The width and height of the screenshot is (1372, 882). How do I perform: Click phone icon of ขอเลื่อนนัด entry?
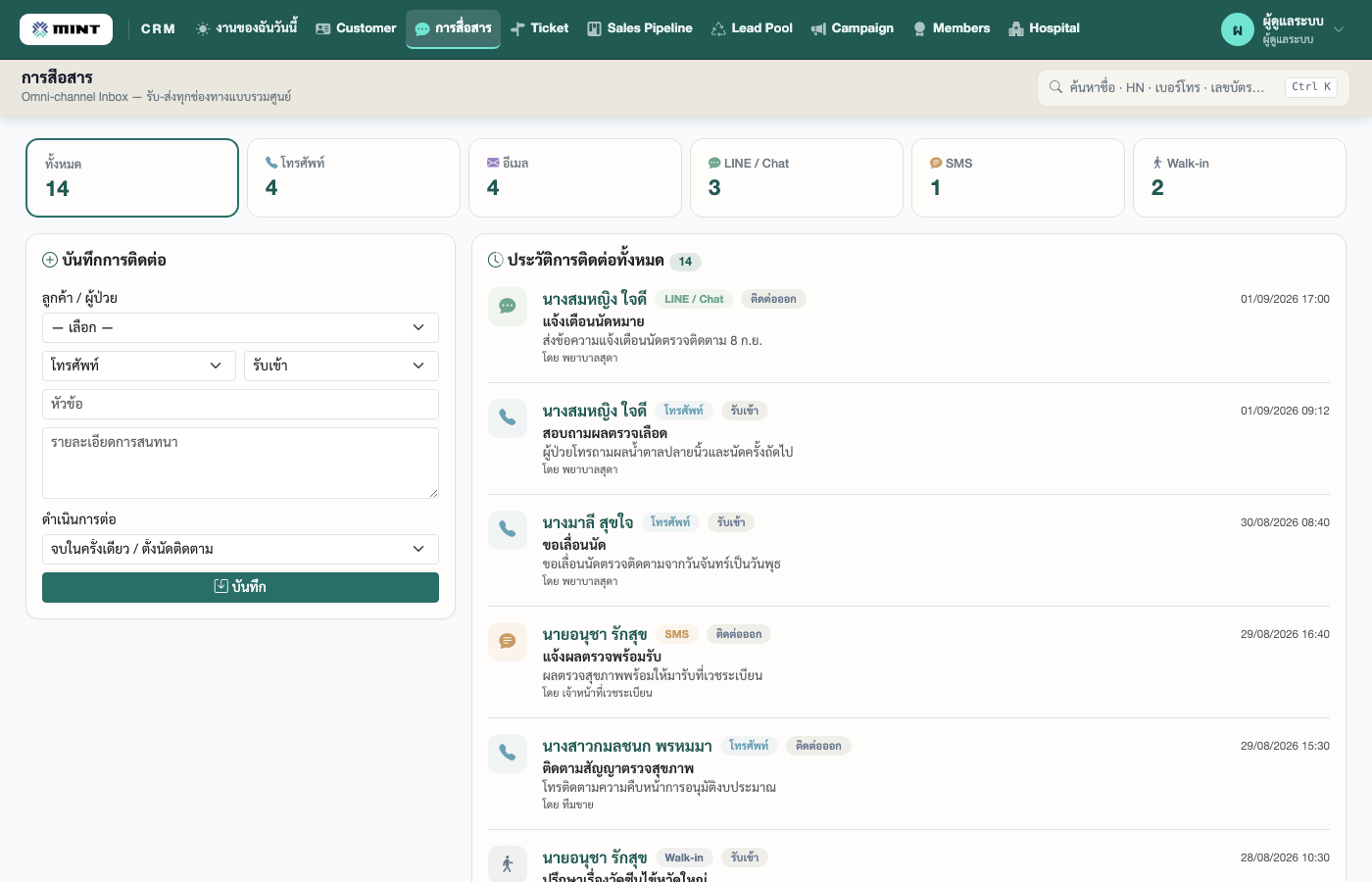(508, 530)
